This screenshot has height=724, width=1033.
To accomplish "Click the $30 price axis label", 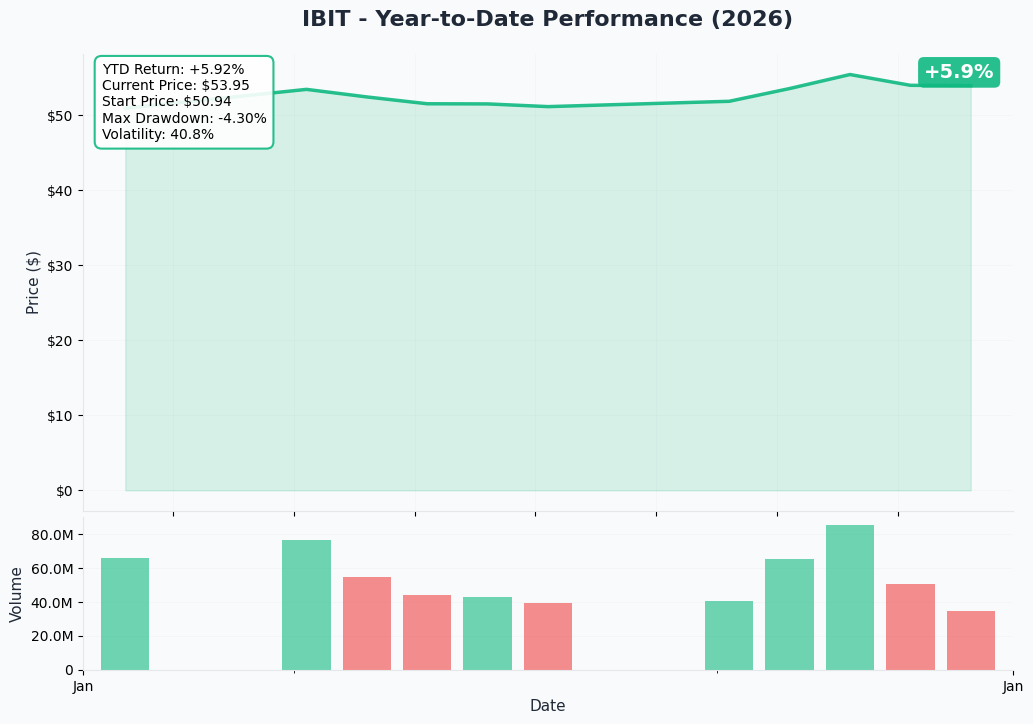I will tap(59, 266).
